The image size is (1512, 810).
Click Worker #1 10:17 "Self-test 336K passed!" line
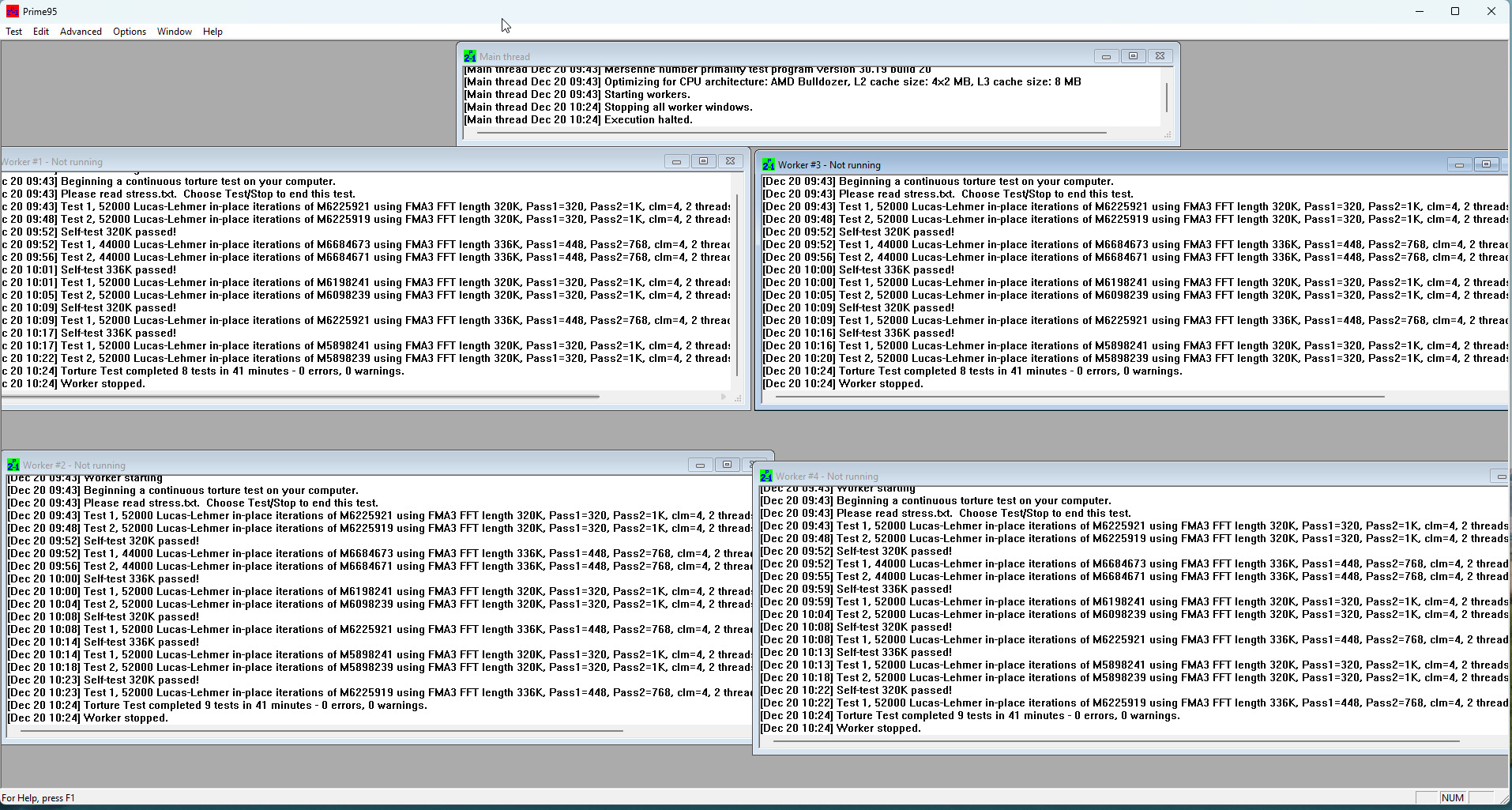(89, 333)
